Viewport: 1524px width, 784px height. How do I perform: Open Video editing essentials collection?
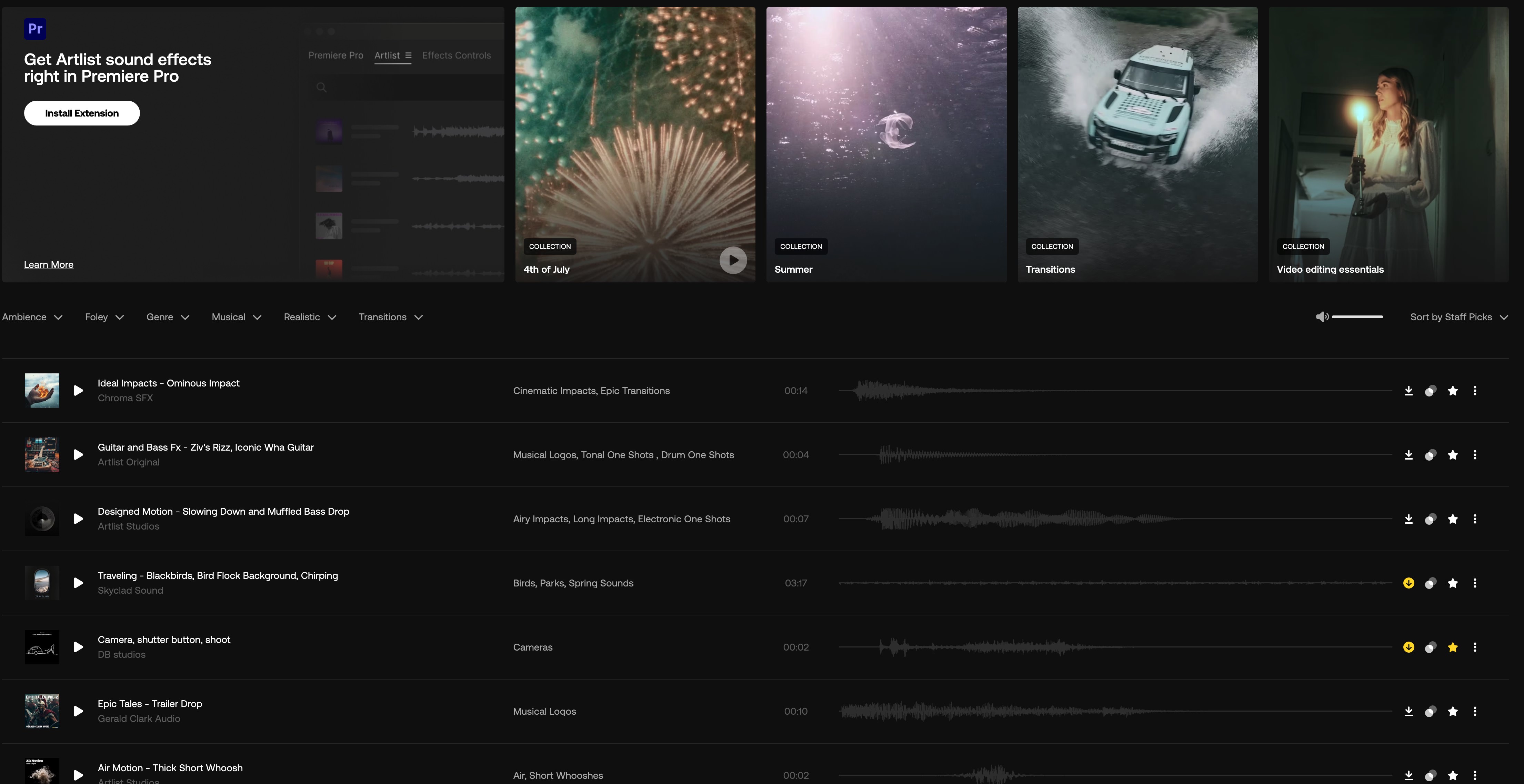coord(1388,144)
